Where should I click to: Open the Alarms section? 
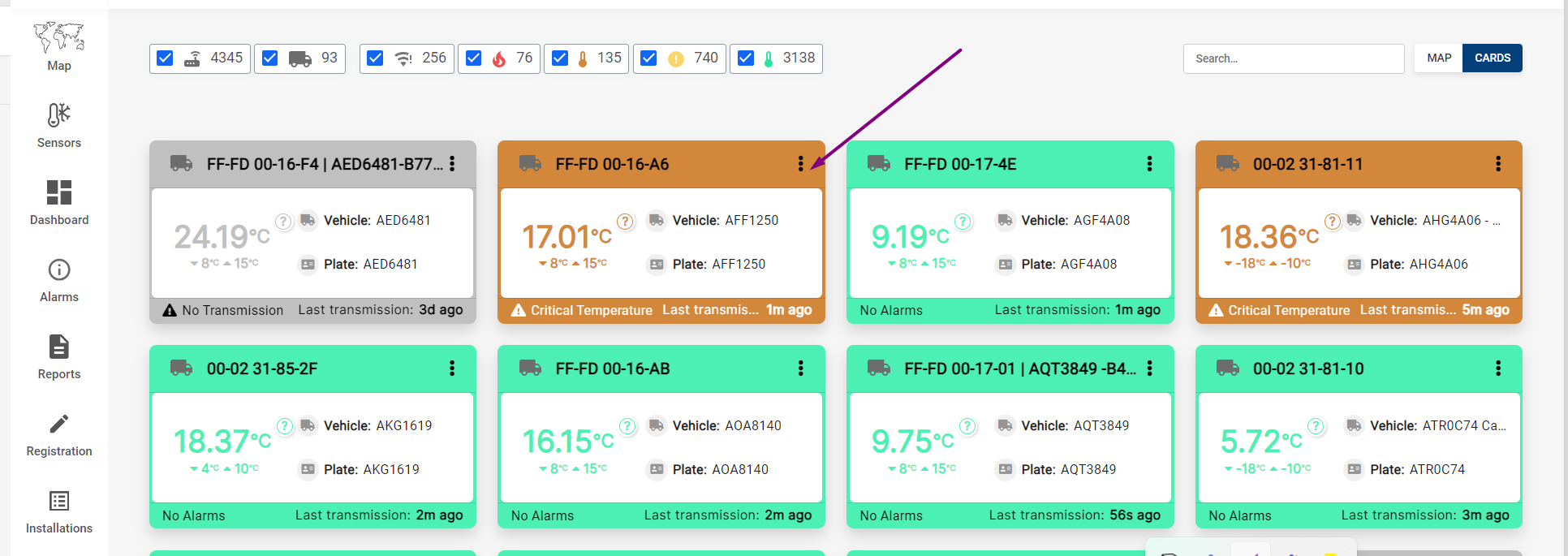point(58,279)
